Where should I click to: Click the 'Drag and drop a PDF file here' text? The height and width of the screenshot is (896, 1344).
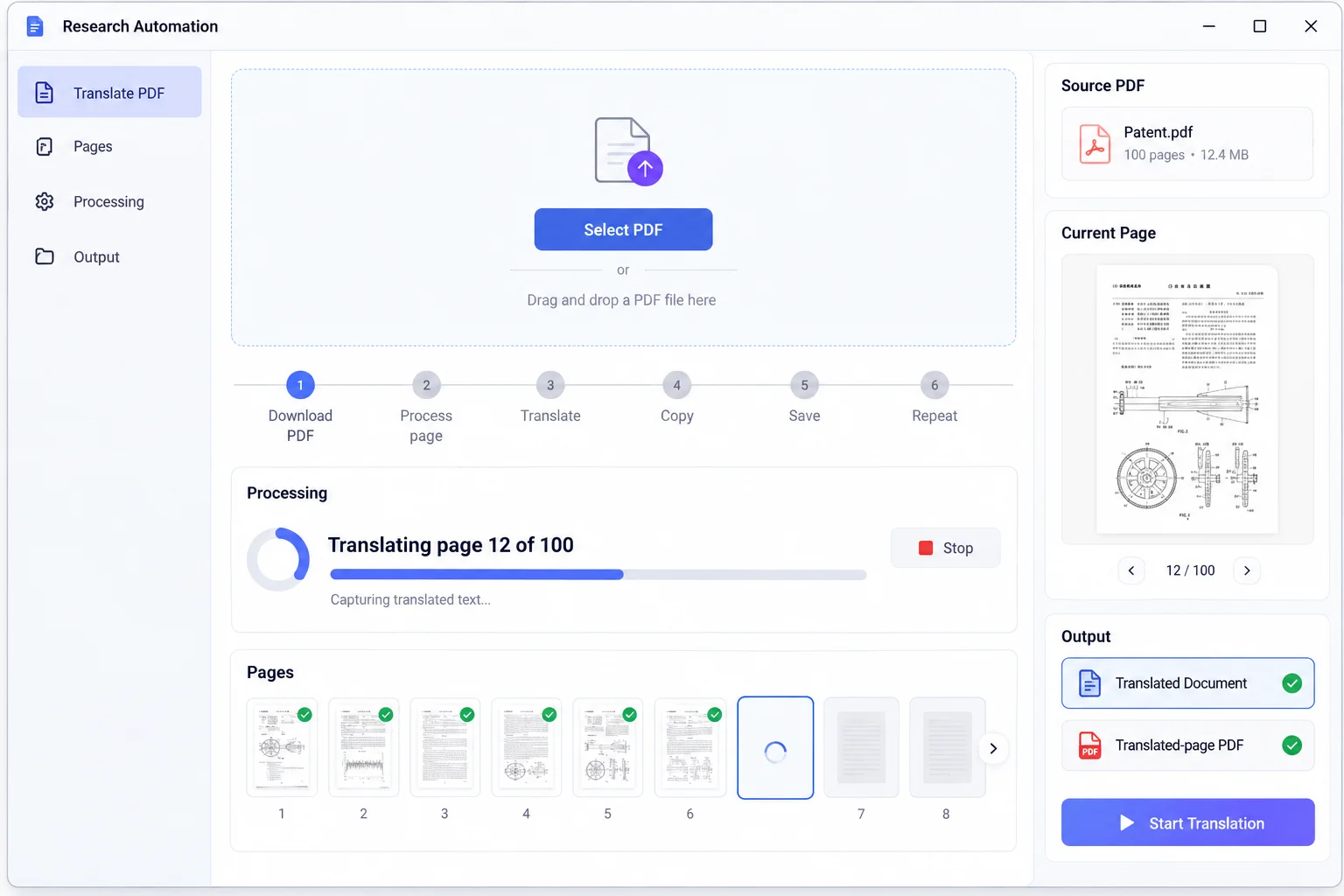pyautogui.click(x=621, y=300)
